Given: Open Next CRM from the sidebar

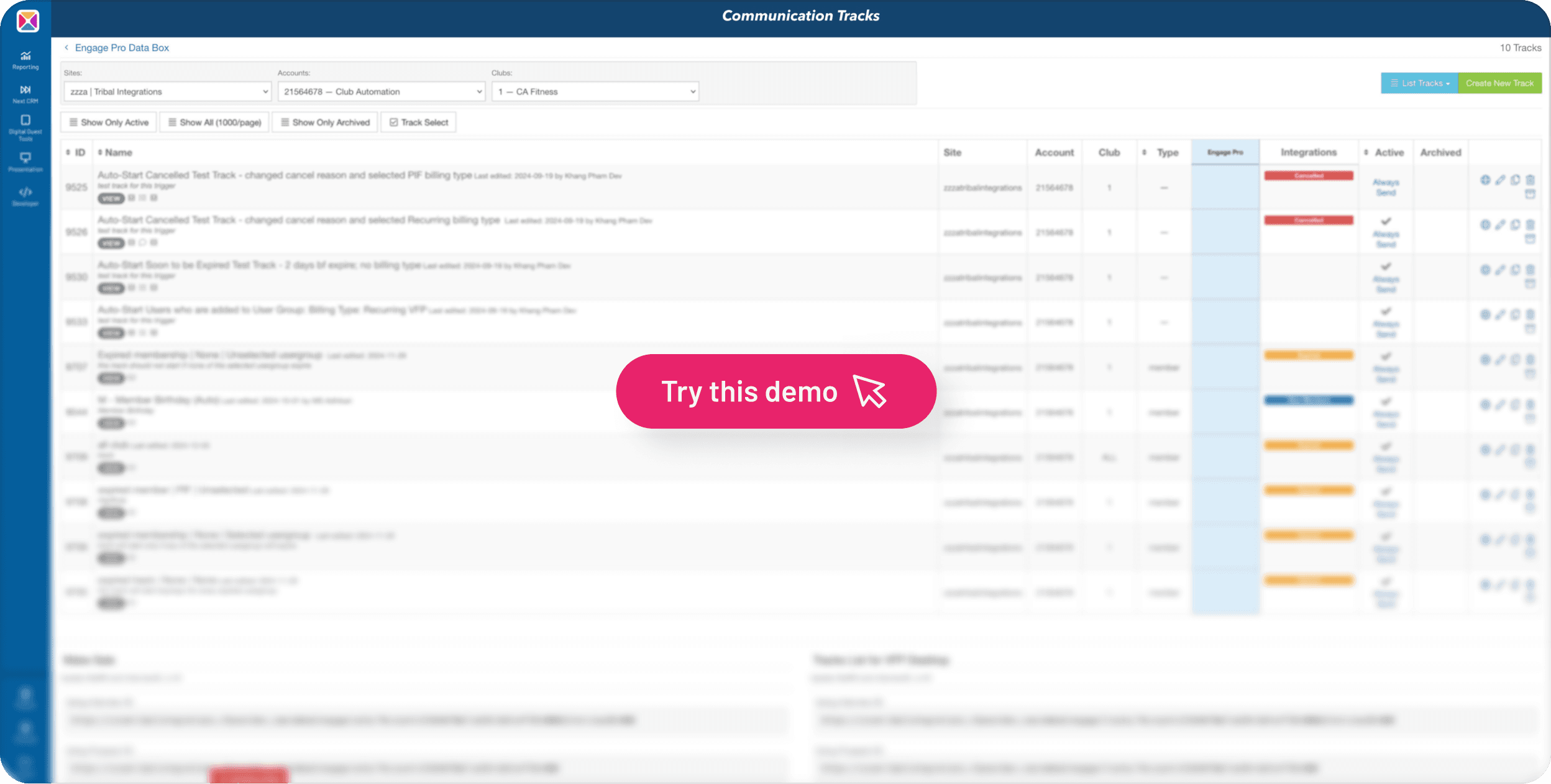Looking at the screenshot, I should pyautogui.click(x=25, y=94).
